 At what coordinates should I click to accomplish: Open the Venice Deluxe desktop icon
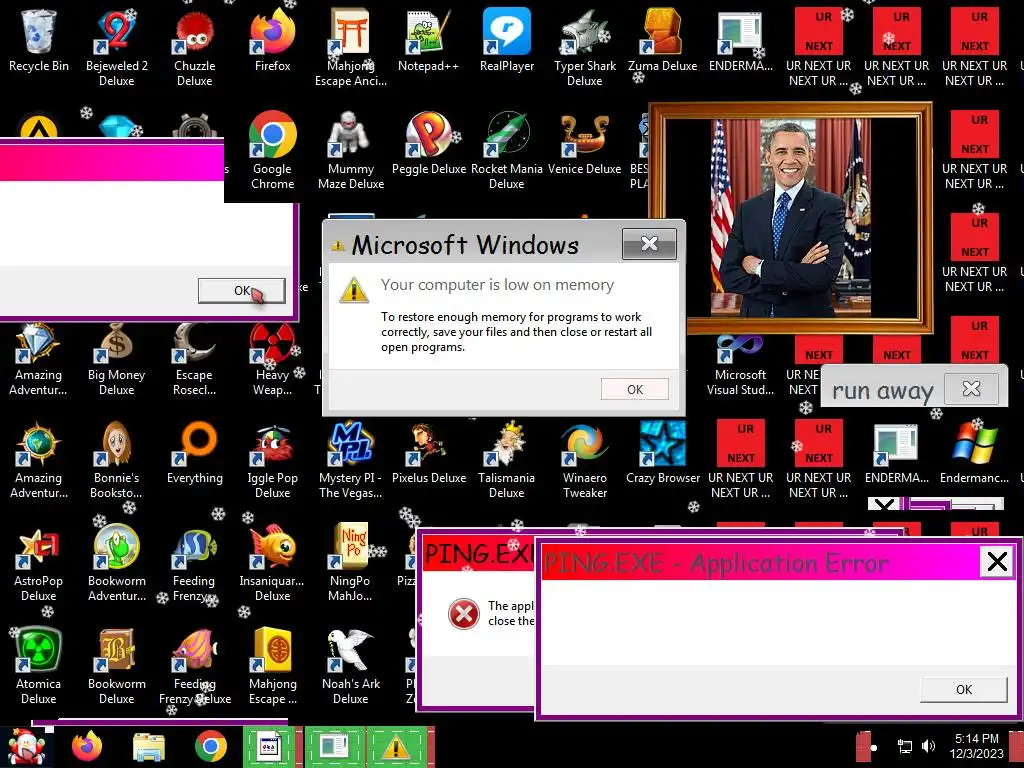[584, 144]
